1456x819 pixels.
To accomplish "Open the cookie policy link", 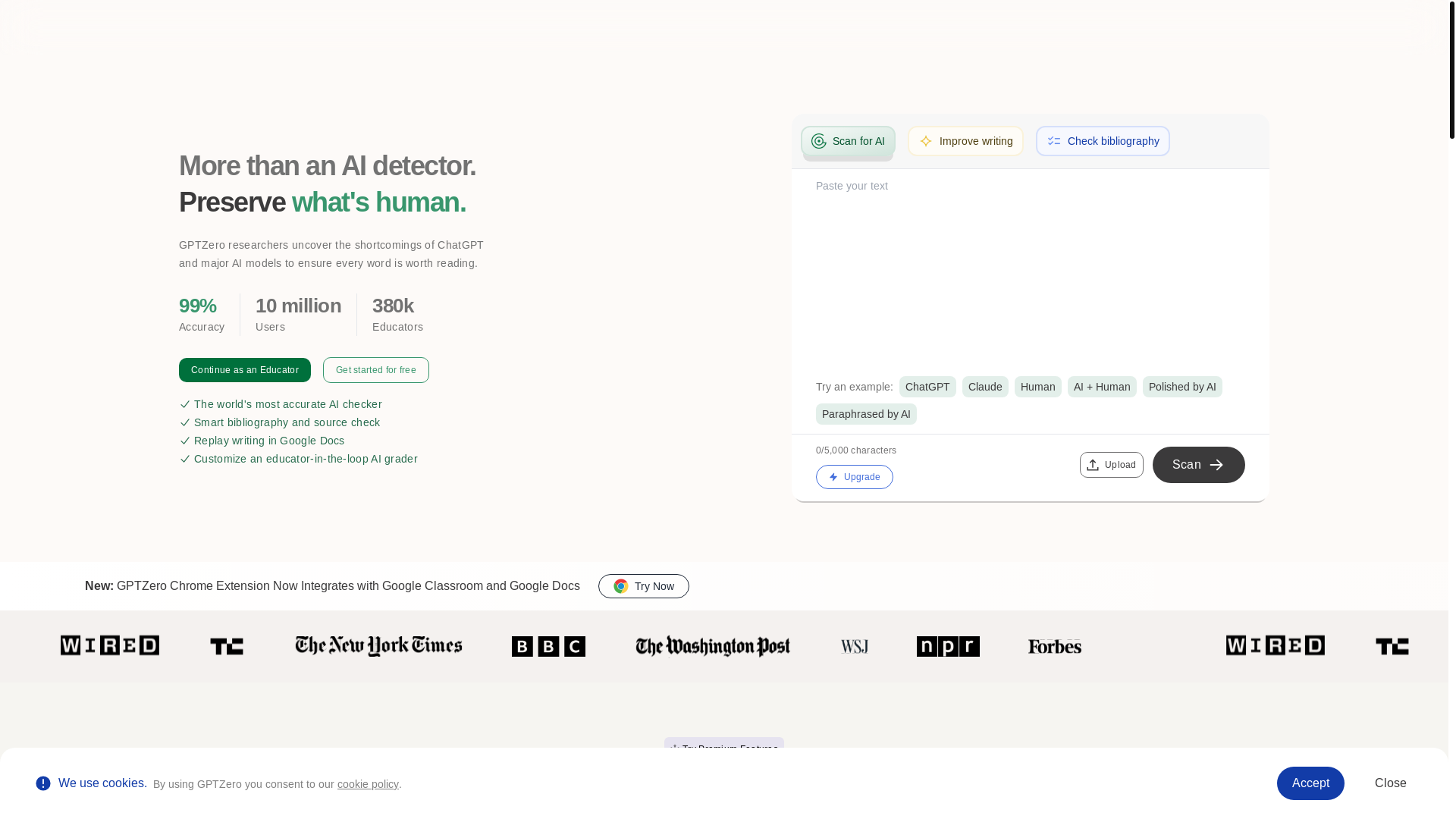I will click(x=368, y=784).
